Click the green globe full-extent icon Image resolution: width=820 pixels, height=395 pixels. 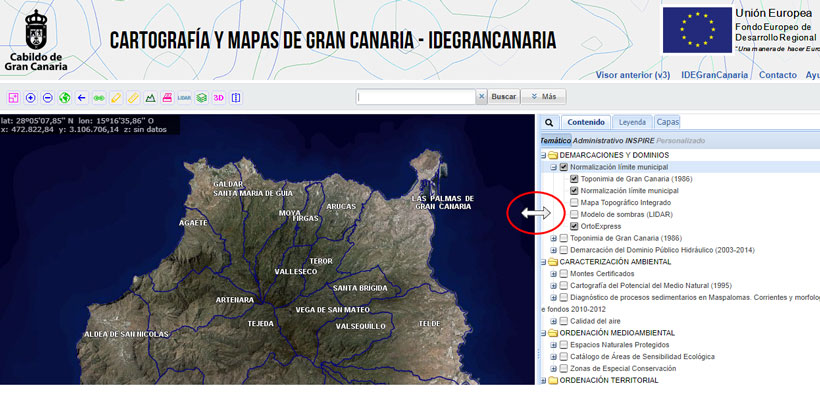[64, 97]
